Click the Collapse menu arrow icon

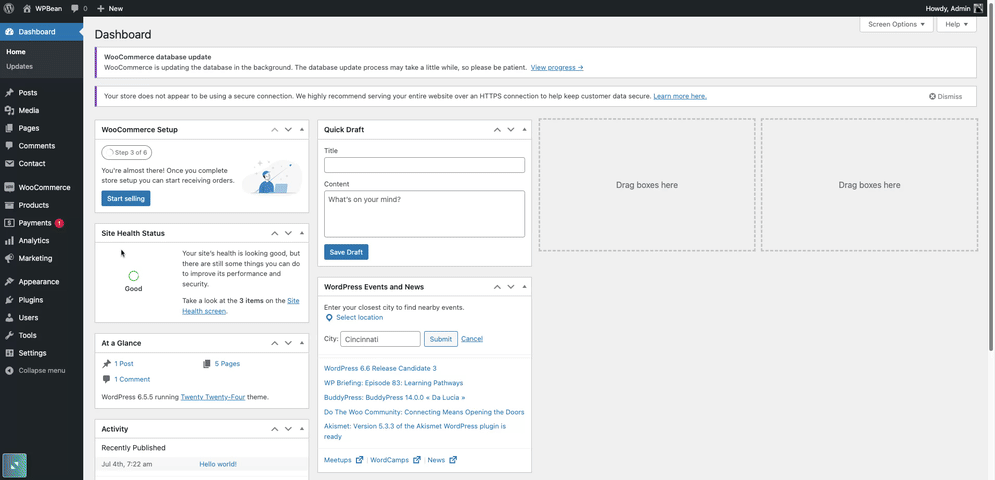9,371
